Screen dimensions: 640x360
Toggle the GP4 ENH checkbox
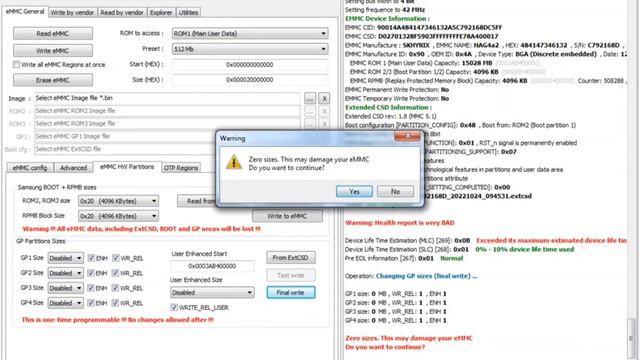pyautogui.click(x=91, y=303)
